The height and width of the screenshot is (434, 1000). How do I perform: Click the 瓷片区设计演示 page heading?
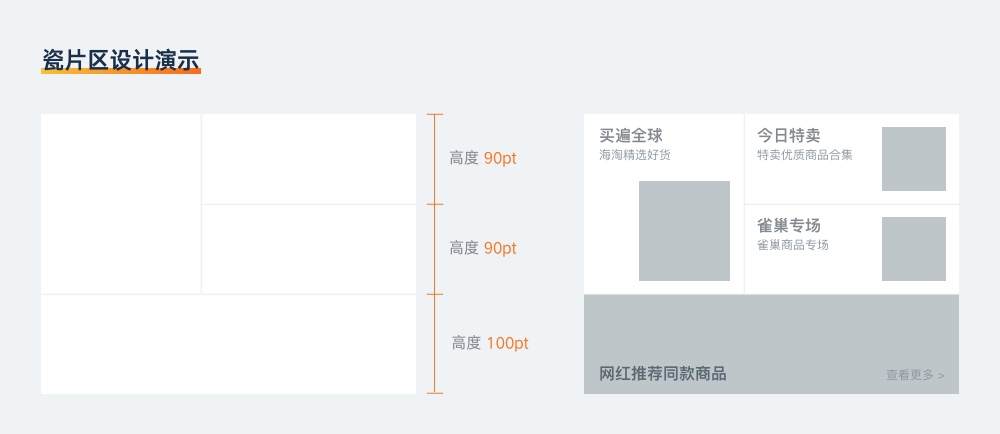point(121,59)
